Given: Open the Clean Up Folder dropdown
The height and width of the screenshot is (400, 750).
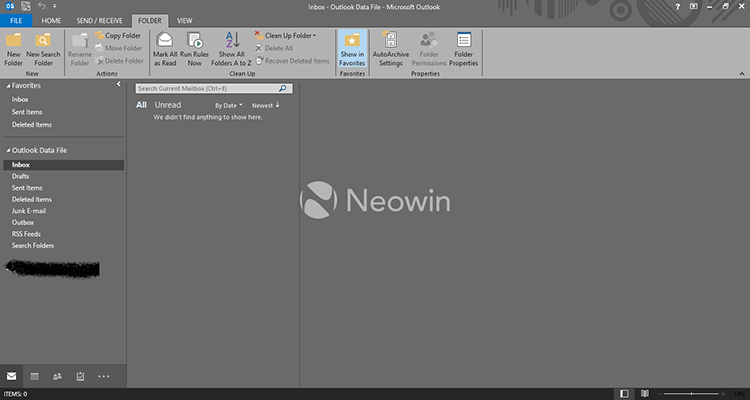Looking at the screenshot, I should pos(286,35).
